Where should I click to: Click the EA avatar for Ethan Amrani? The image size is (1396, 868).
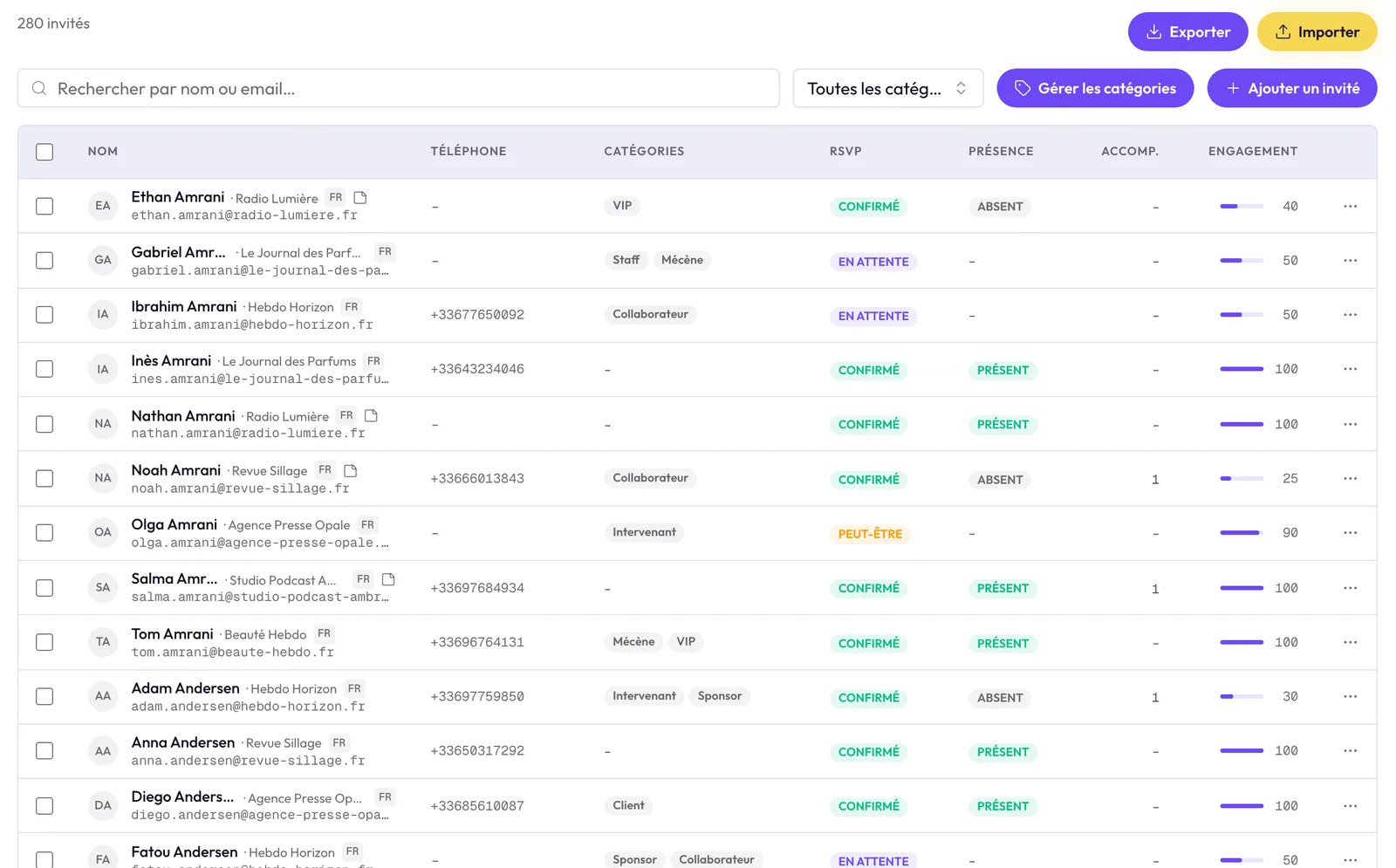(x=103, y=207)
